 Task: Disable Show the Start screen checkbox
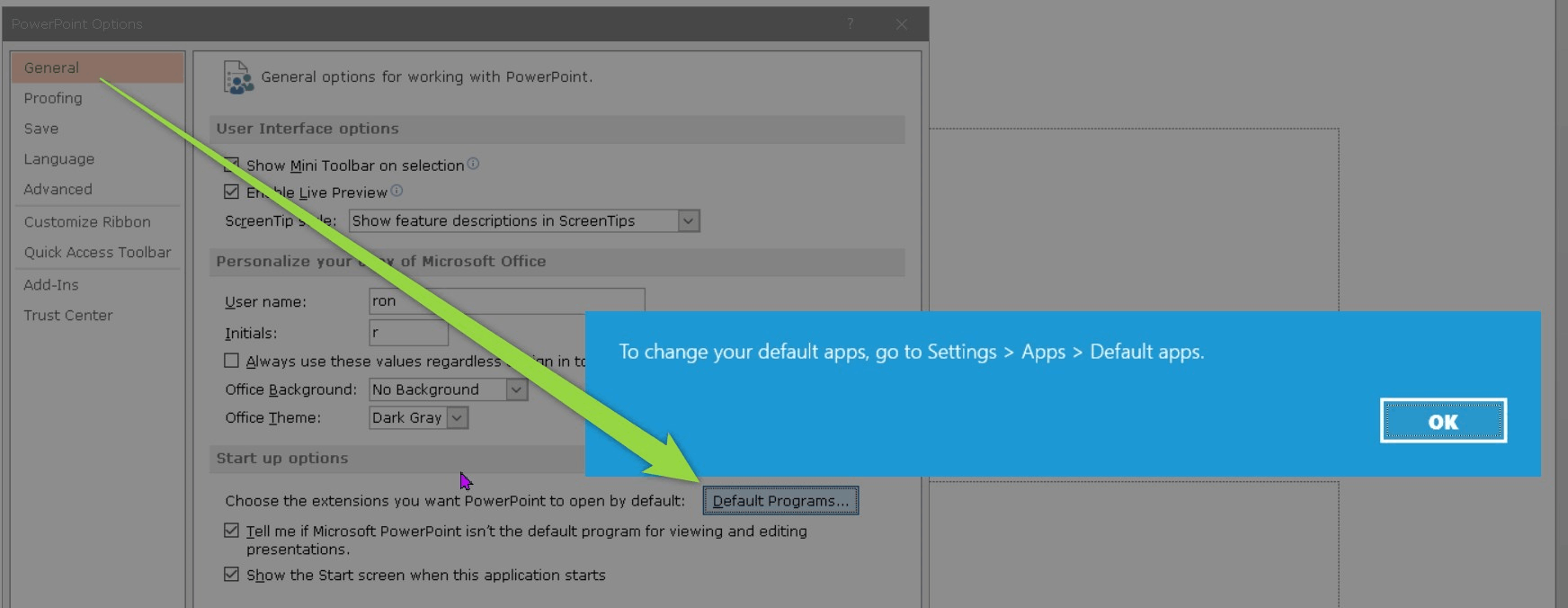[231, 574]
